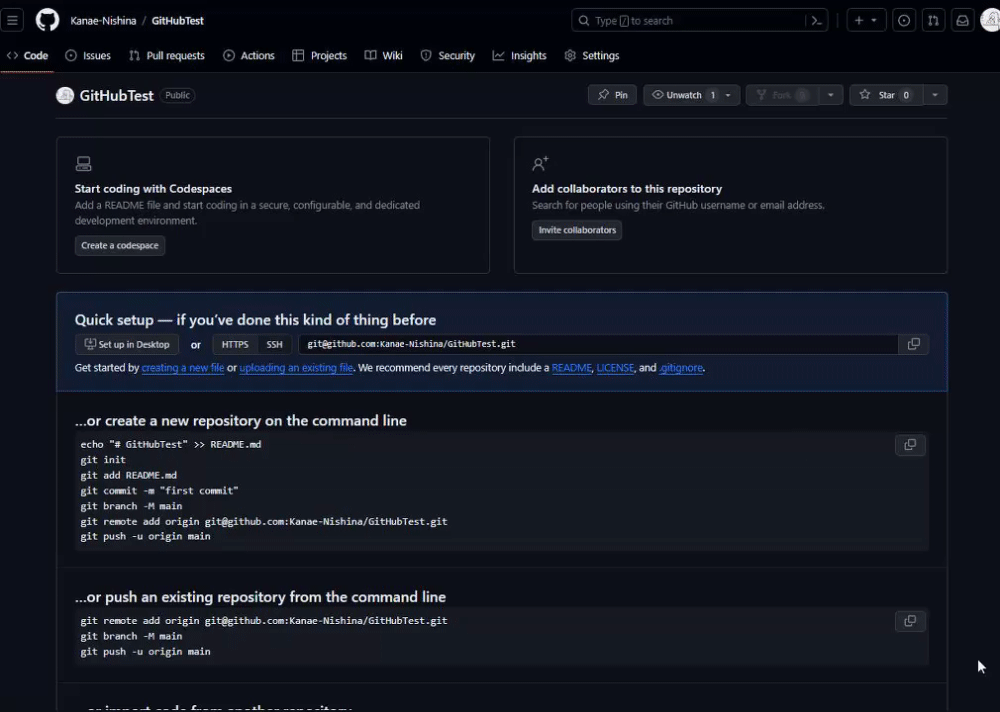Click the GitHubTest repository title
This screenshot has height=712, width=1000.
coord(117,96)
